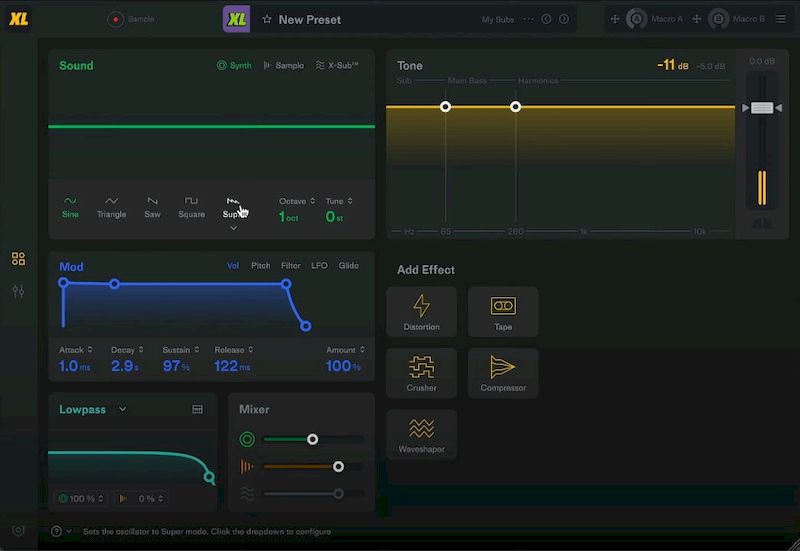The image size is (800, 551).
Task: Enable X-Sub sound mode
Action: click(337, 65)
